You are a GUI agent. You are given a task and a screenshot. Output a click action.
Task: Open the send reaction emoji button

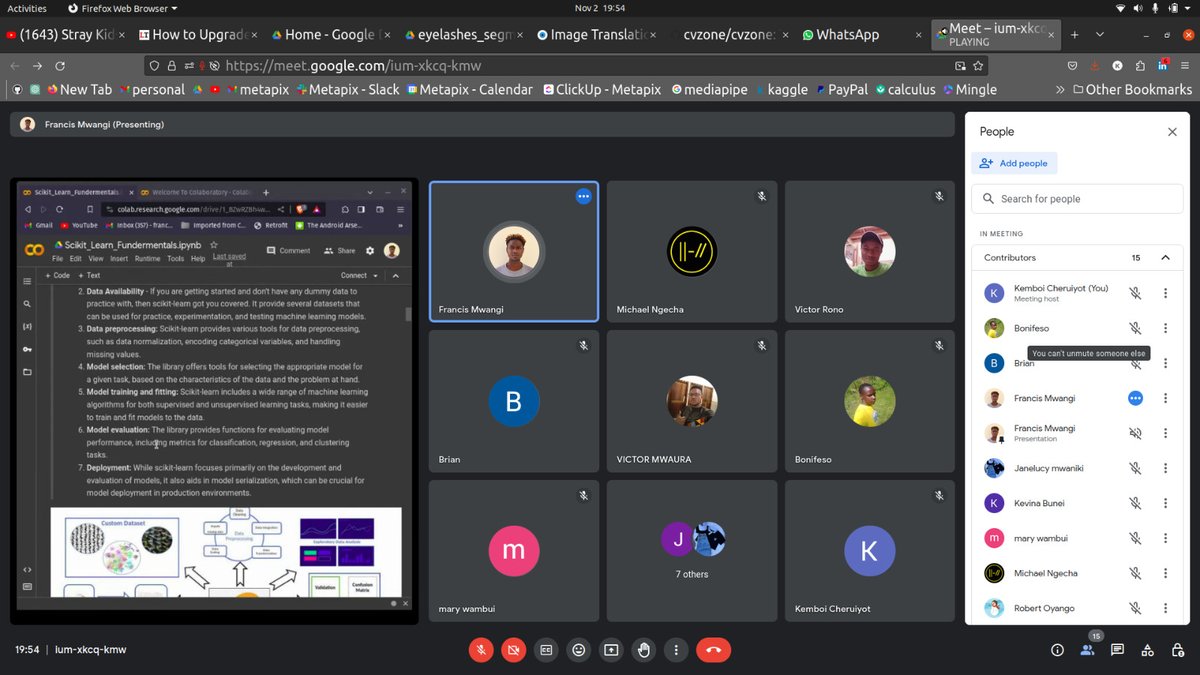pyautogui.click(x=578, y=650)
